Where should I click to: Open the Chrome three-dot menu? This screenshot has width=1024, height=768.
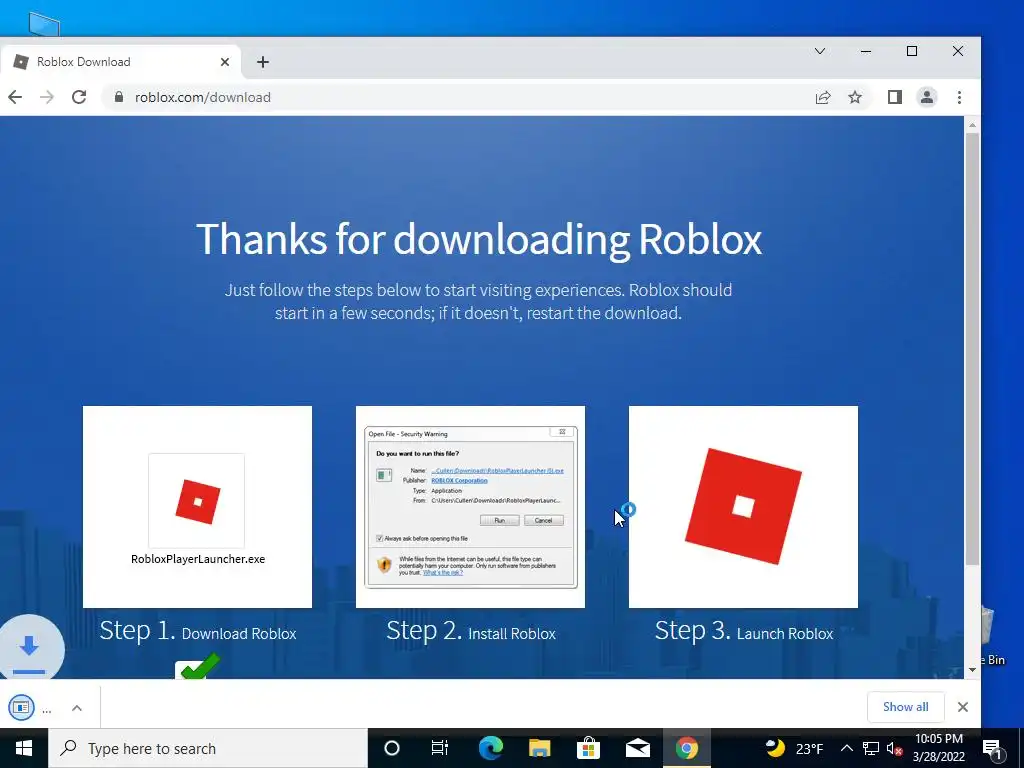(x=959, y=97)
